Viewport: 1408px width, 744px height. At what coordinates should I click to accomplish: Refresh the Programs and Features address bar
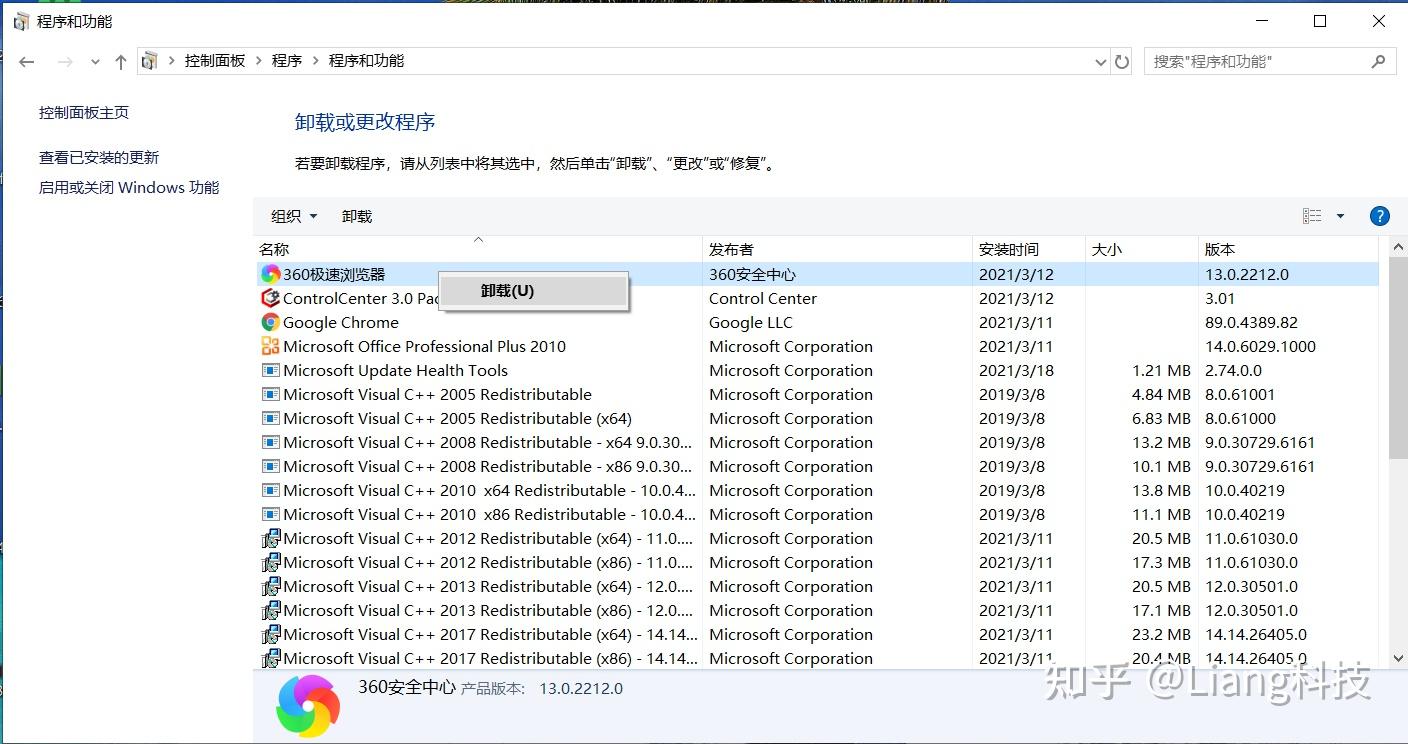tap(1122, 62)
